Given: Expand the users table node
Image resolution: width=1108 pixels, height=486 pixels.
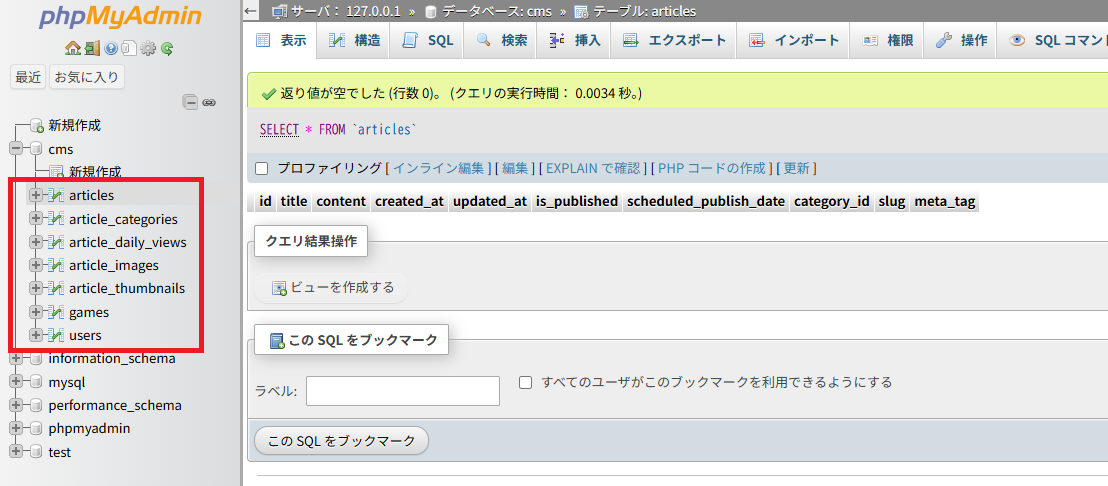Looking at the screenshot, I should click(36, 335).
